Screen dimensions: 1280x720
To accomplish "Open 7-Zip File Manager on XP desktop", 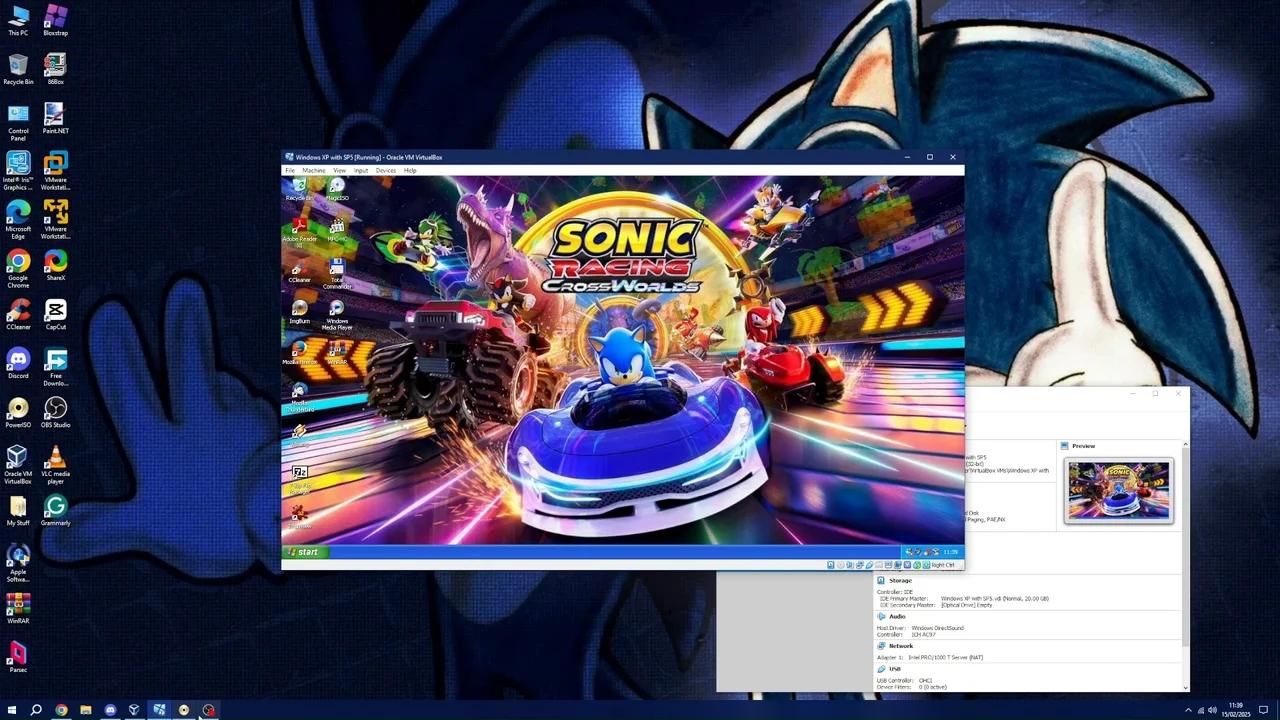I will click(x=299, y=480).
